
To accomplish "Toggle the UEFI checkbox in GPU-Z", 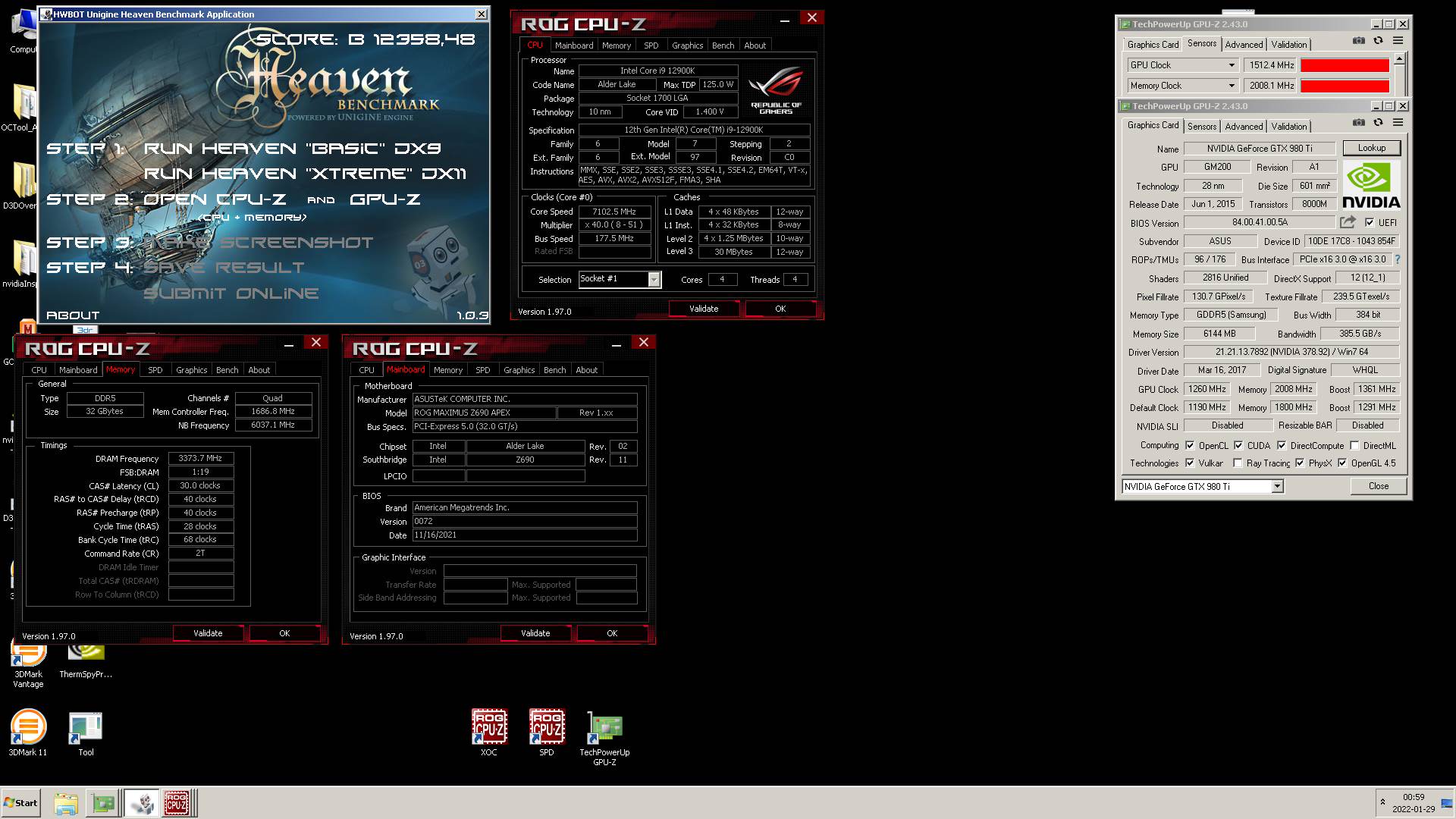I will [1369, 223].
